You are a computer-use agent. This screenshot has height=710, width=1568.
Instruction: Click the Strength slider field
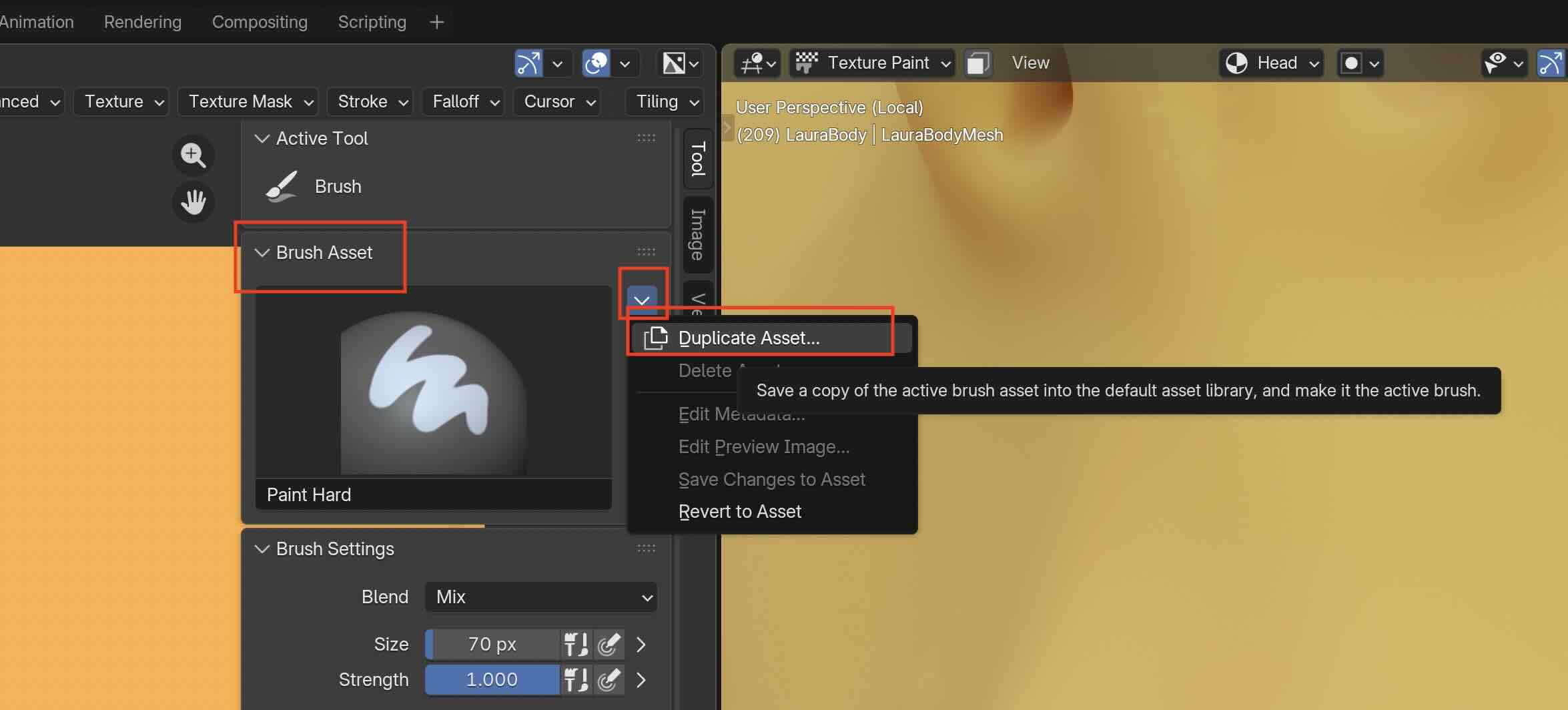[x=492, y=680]
